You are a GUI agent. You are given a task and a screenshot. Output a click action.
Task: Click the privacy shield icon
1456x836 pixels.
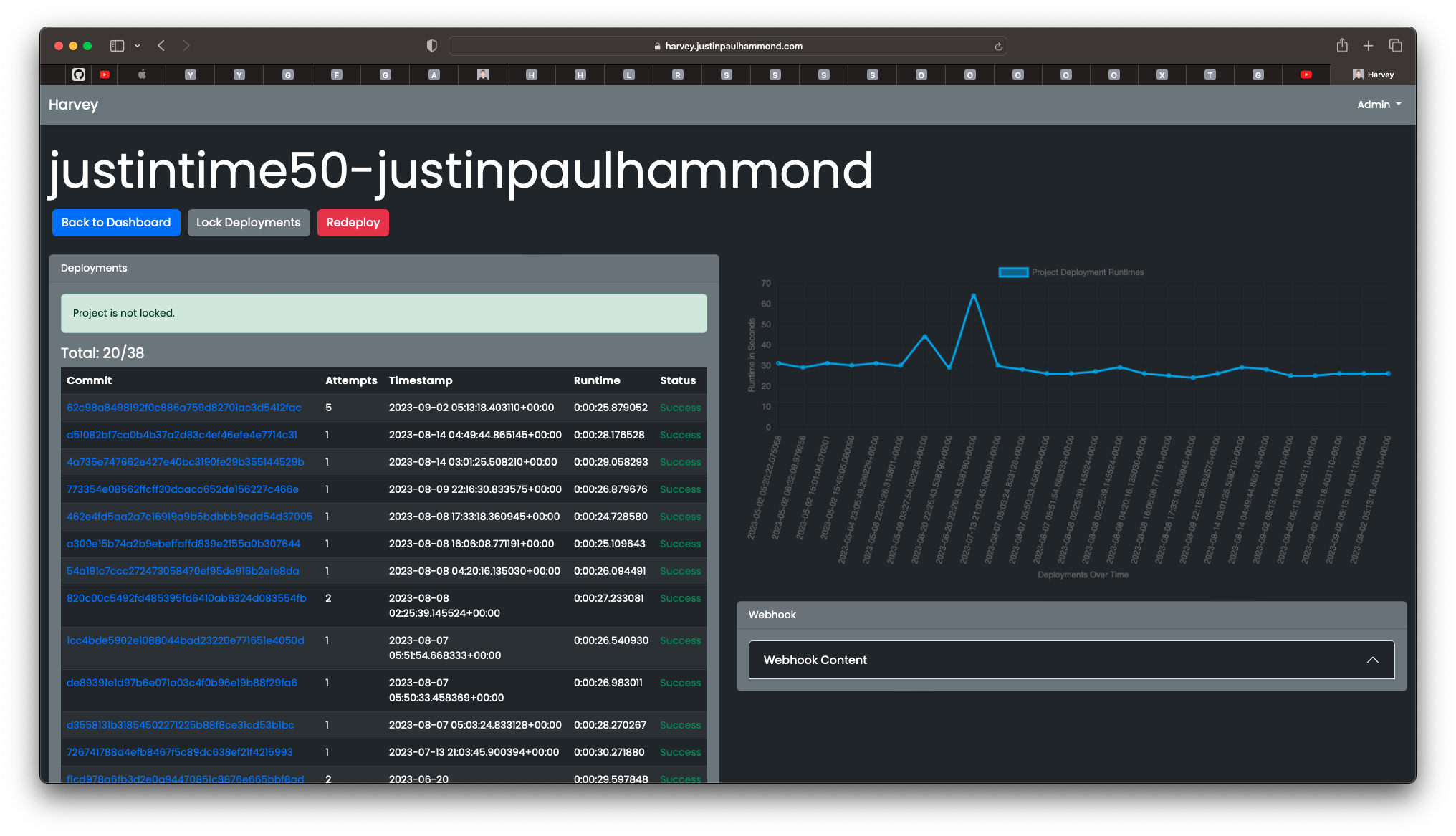coord(431,46)
